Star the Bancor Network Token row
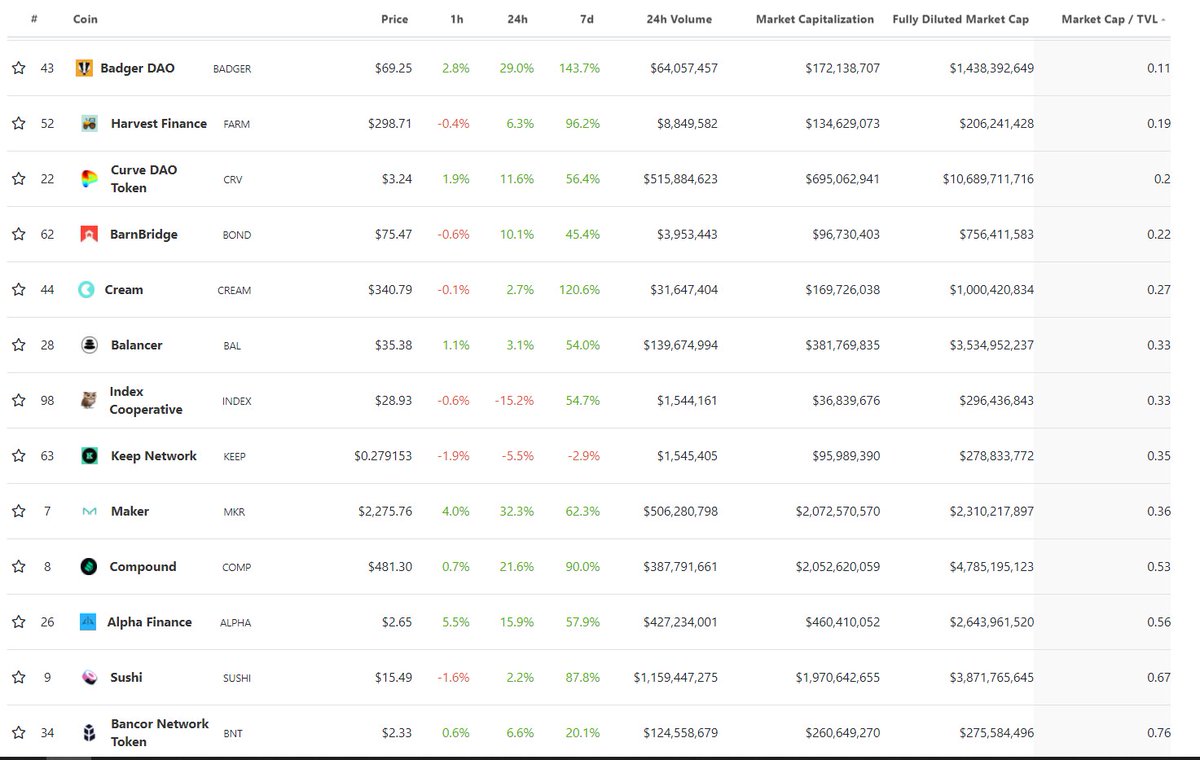 pos(18,733)
